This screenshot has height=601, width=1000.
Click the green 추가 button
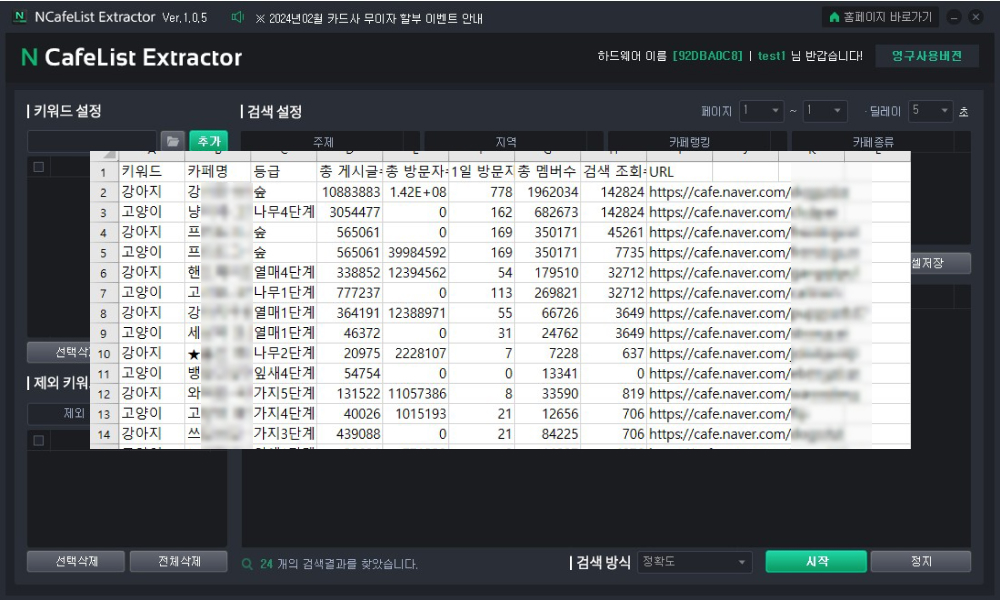point(209,141)
